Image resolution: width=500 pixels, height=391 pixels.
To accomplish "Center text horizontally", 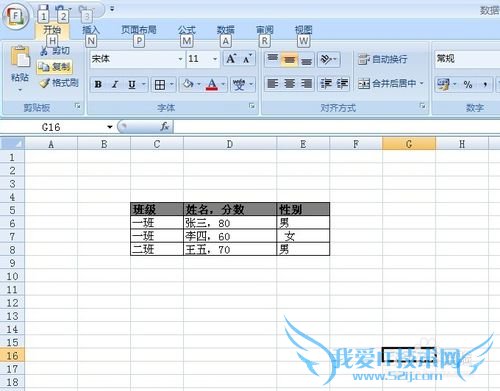I will [x=289, y=83].
